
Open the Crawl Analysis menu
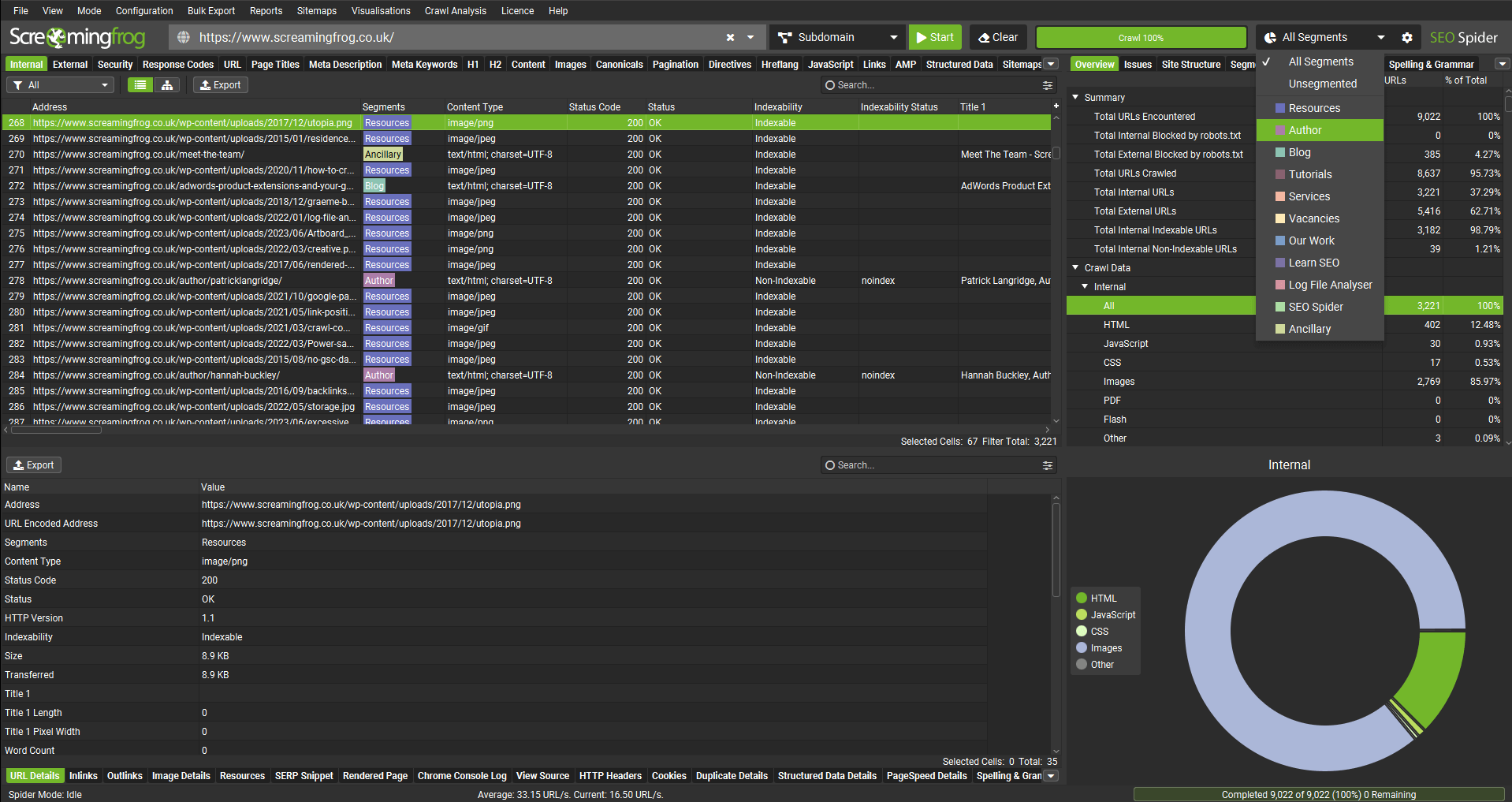click(455, 11)
